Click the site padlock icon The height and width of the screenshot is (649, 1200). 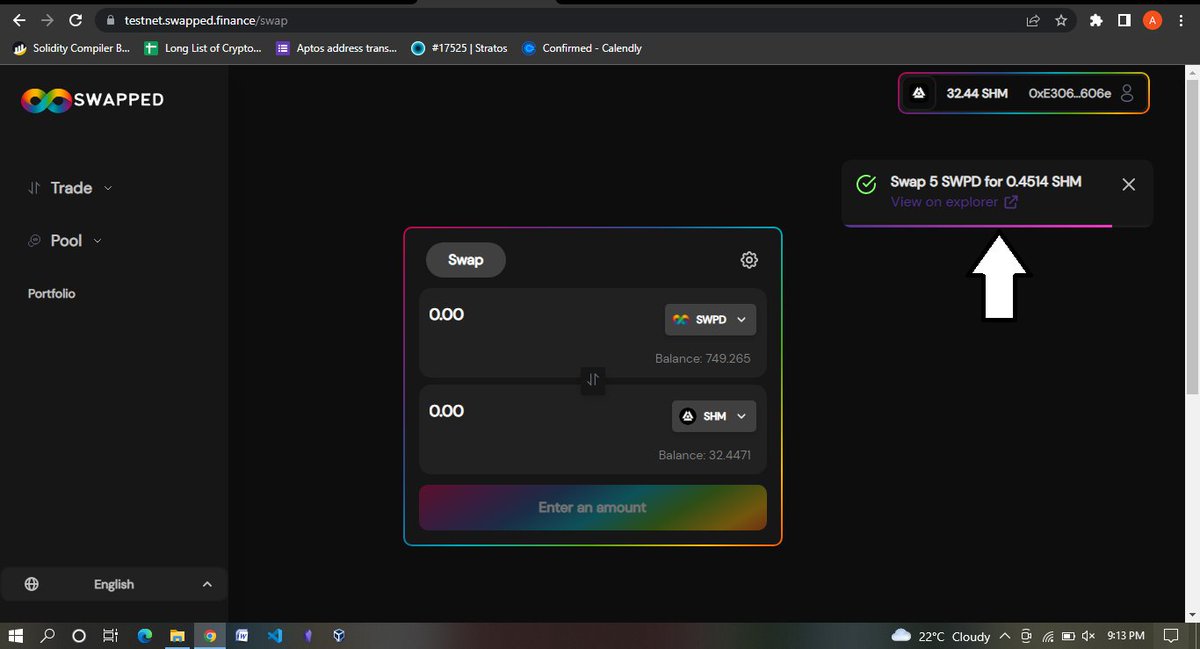(111, 20)
